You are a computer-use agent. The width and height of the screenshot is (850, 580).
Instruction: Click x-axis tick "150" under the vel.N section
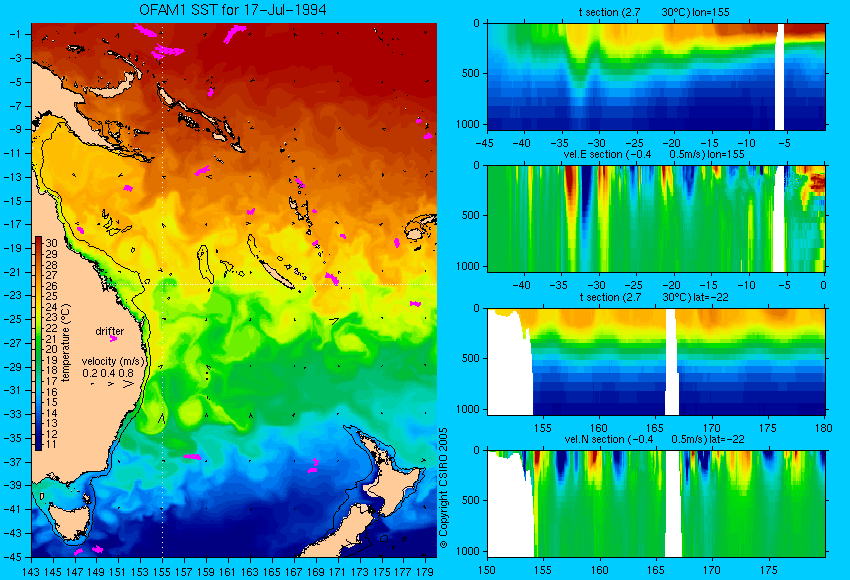[486, 570]
